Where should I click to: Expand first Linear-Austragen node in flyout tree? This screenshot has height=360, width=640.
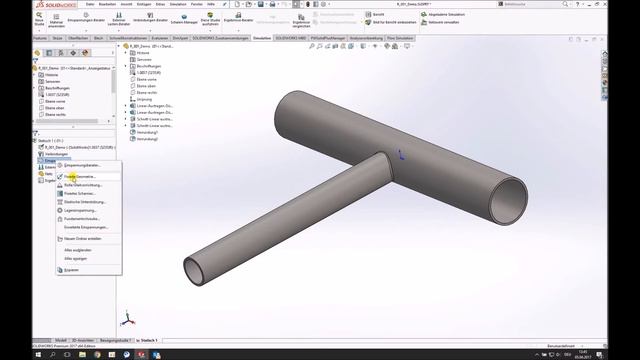pos(126,106)
